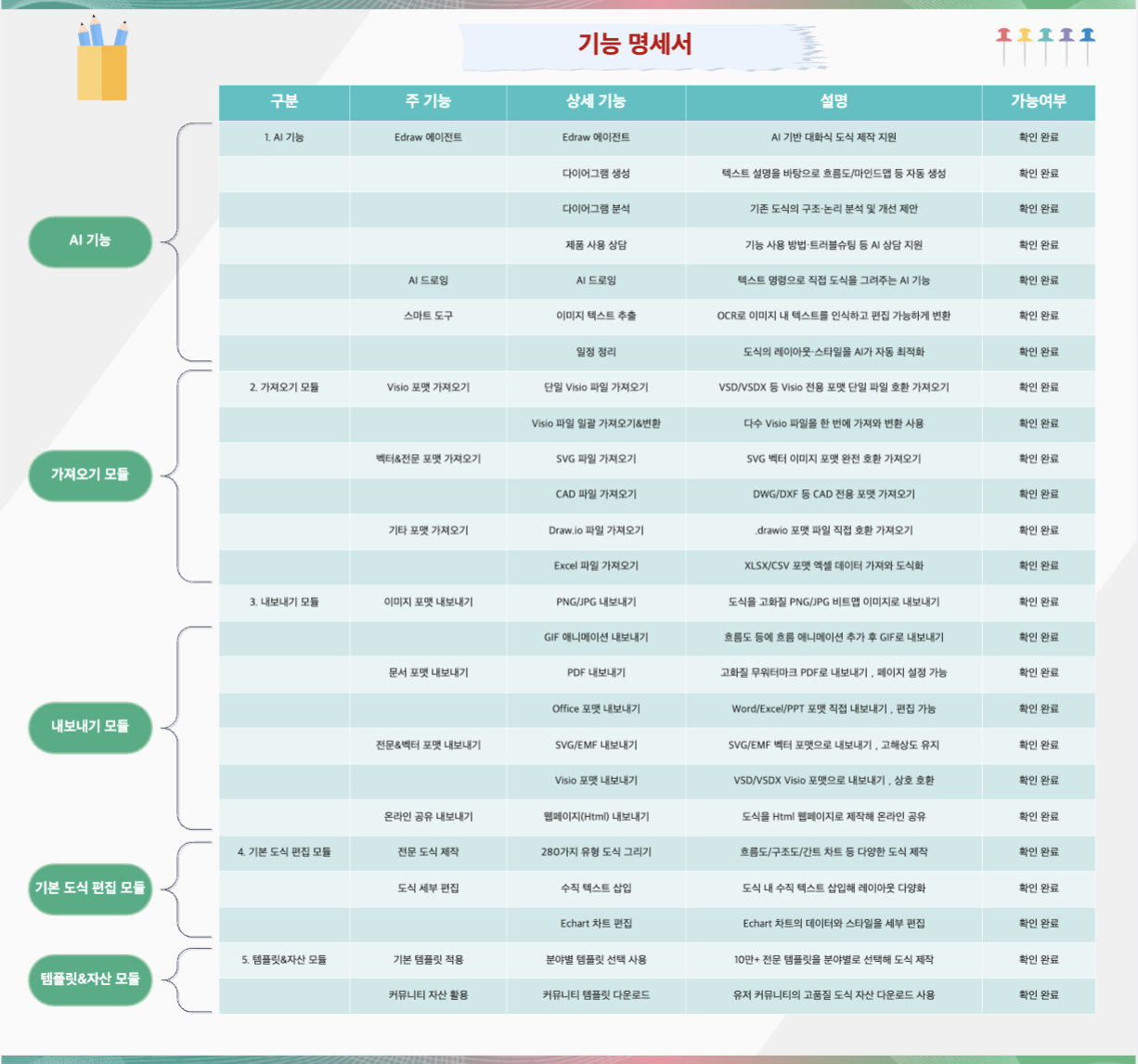Select the 구분 column header

pos(283,102)
